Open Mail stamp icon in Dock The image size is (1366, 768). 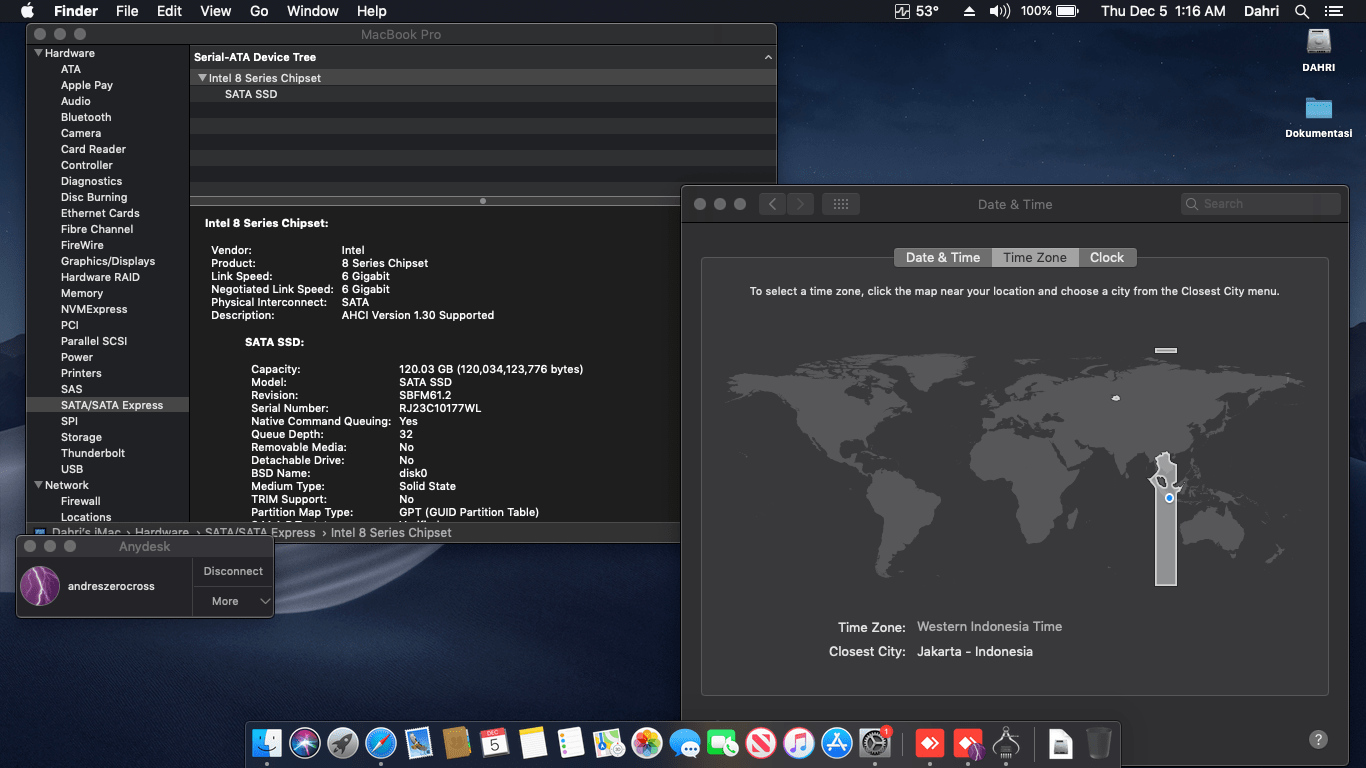[419, 743]
